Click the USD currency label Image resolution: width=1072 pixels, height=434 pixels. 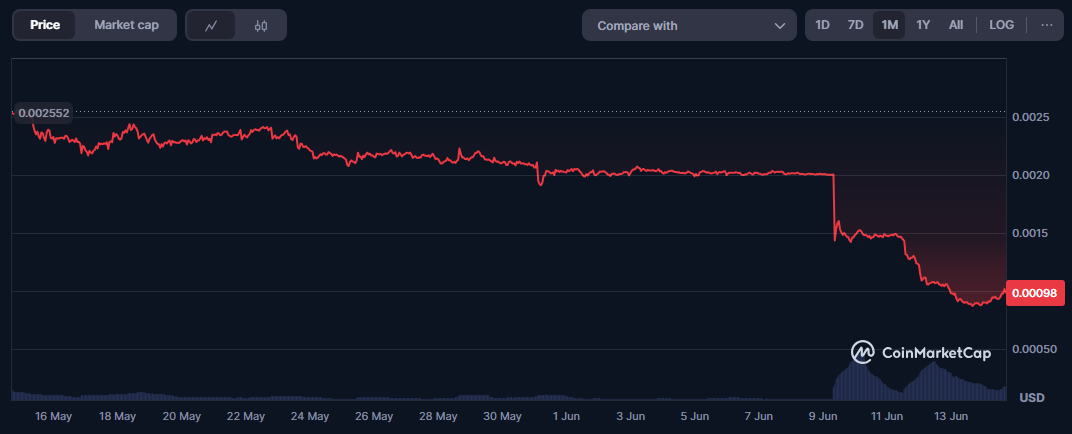[x=1032, y=398]
